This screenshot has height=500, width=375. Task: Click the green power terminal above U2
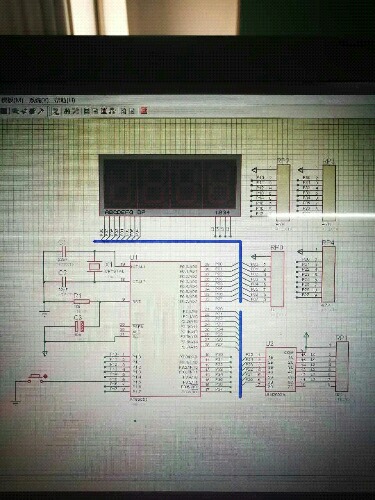[x=306, y=337]
